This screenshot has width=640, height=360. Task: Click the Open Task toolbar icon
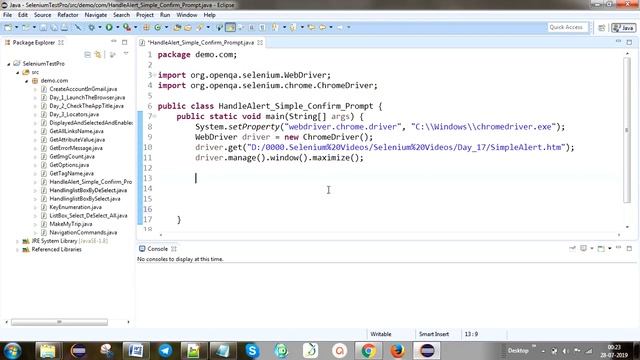point(188,27)
